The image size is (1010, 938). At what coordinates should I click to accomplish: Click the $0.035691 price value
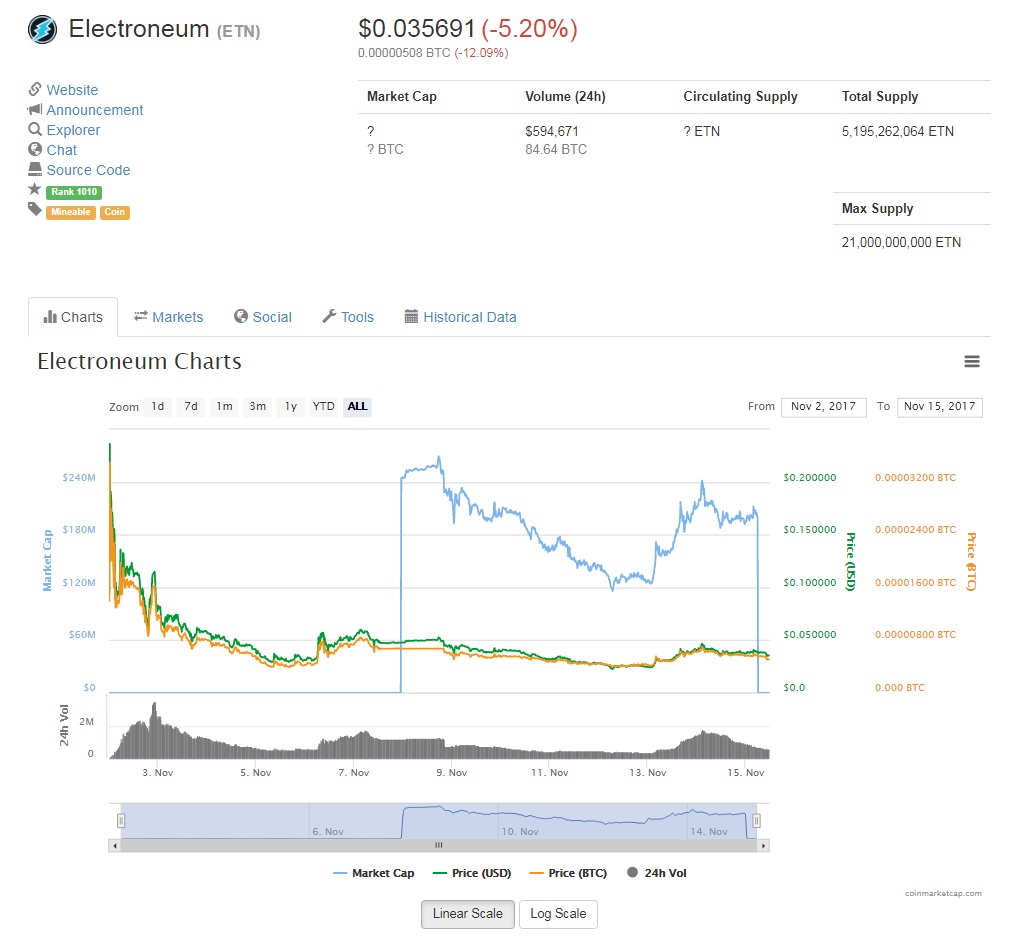coord(416,29)
